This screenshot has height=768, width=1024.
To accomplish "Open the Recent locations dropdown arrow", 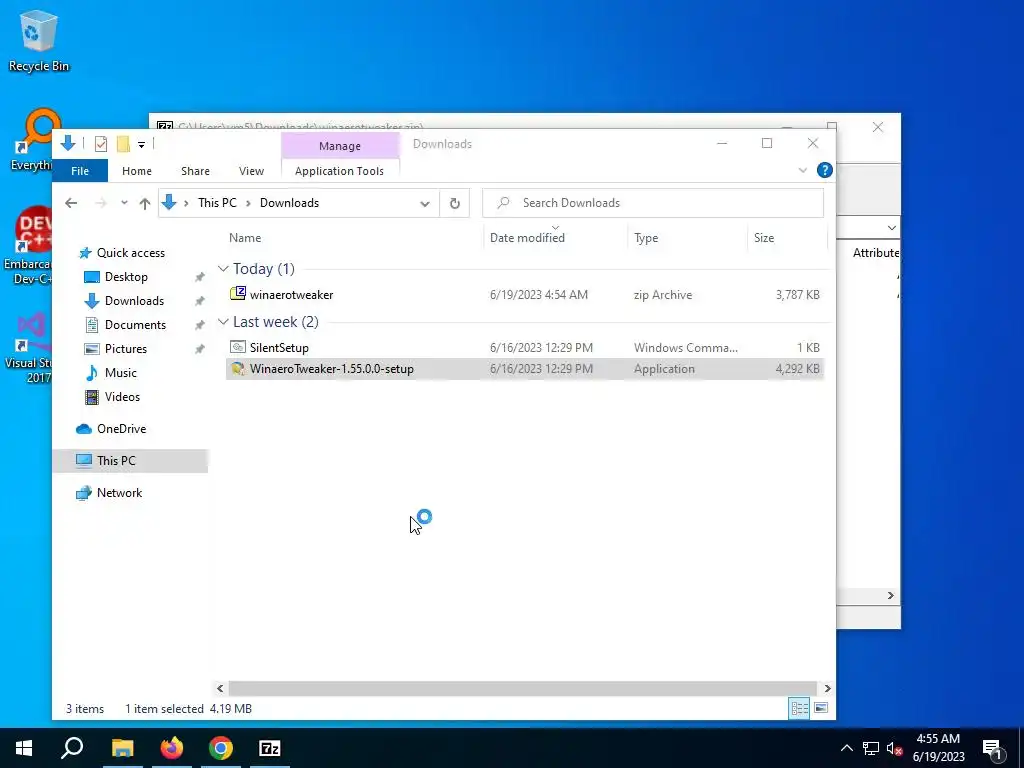I will (124, 203).
